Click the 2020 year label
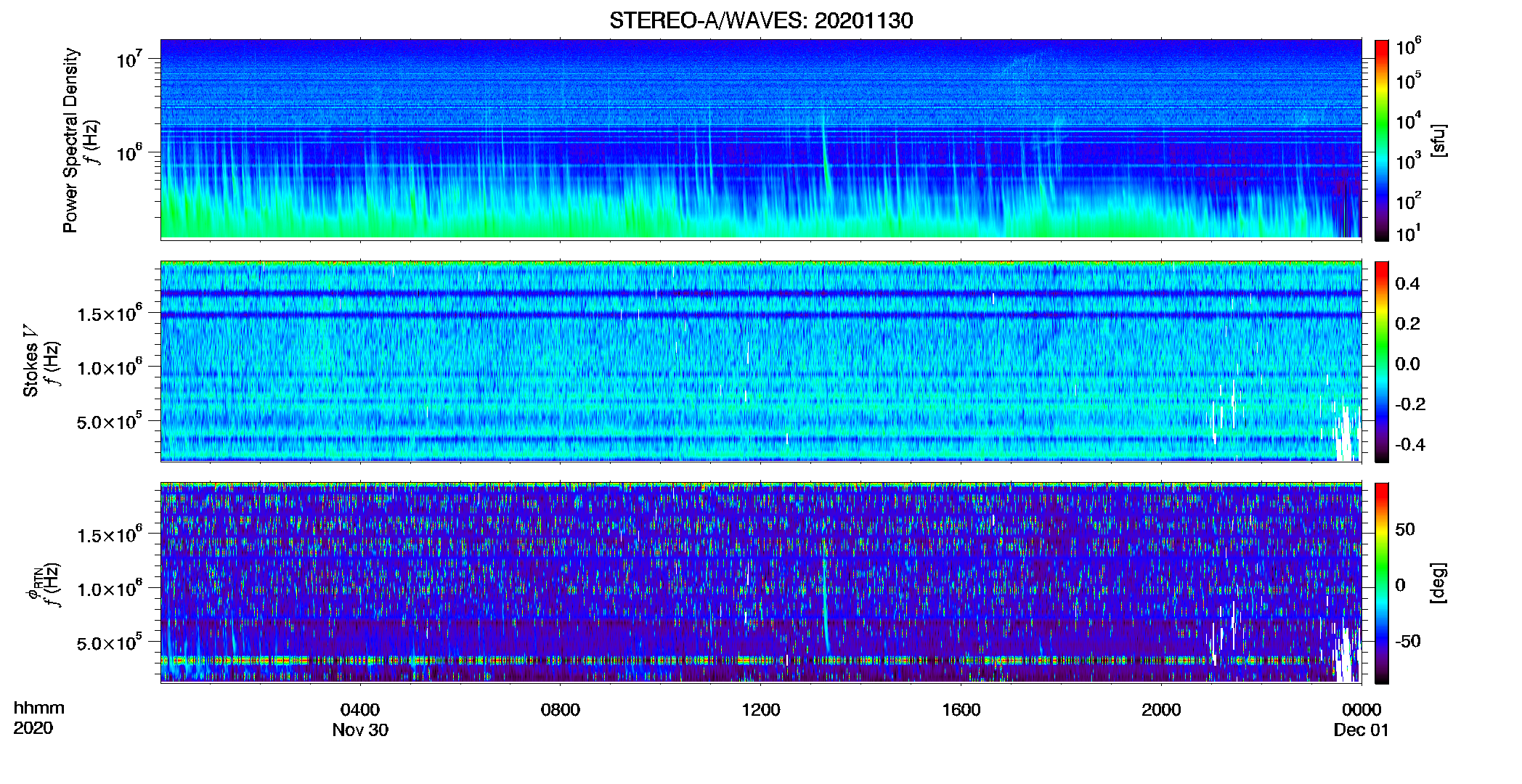1522x784 pixels. (33, 728)
